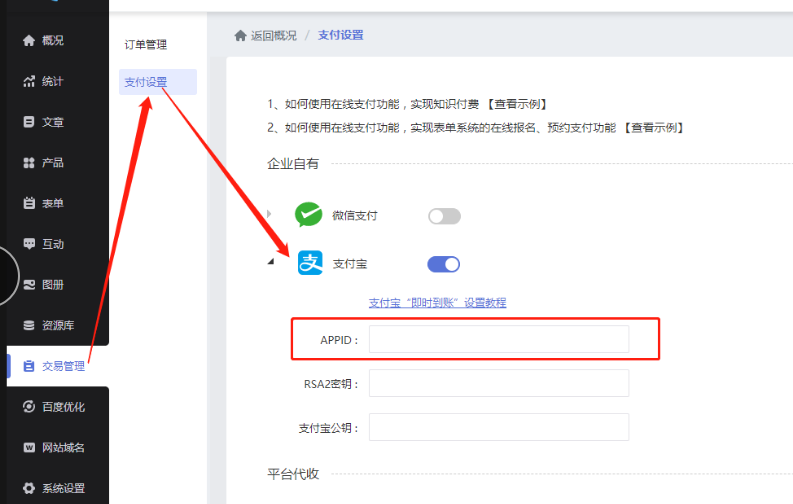Click the blue 支付宝 logo
The image size is (793, 504).
pos(310,263)
